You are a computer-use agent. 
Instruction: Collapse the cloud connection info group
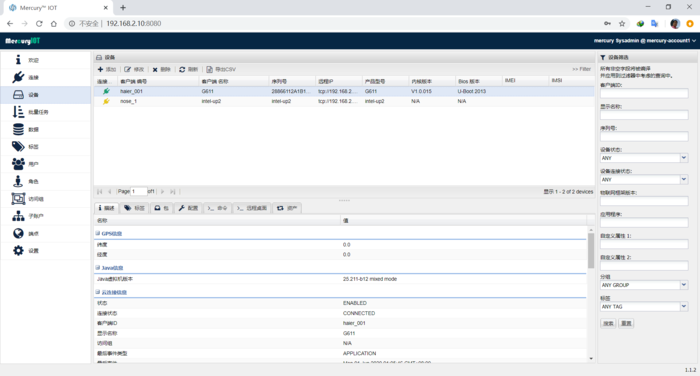click(98, 292)
